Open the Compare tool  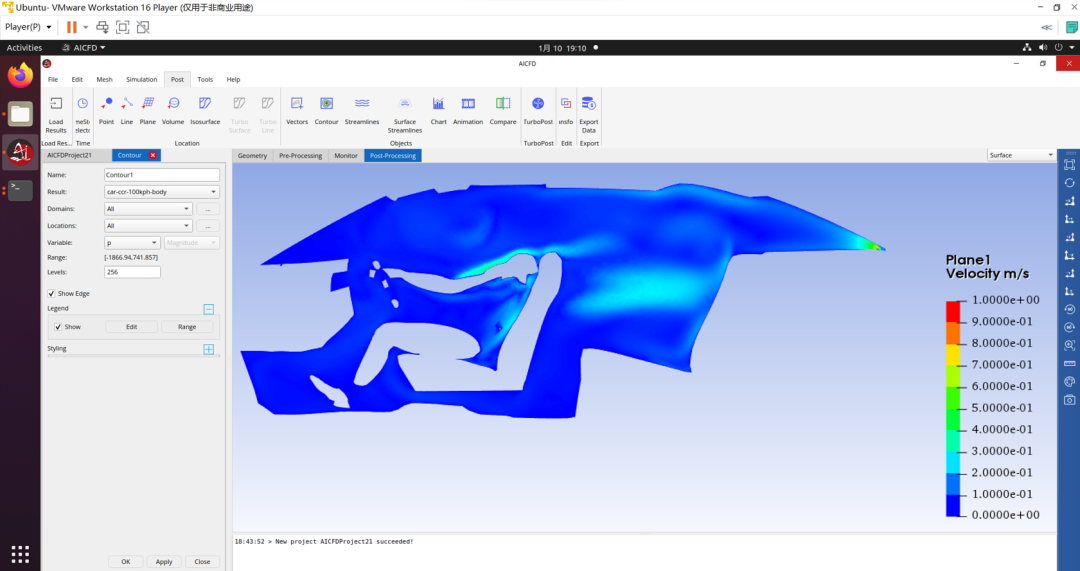503,104
